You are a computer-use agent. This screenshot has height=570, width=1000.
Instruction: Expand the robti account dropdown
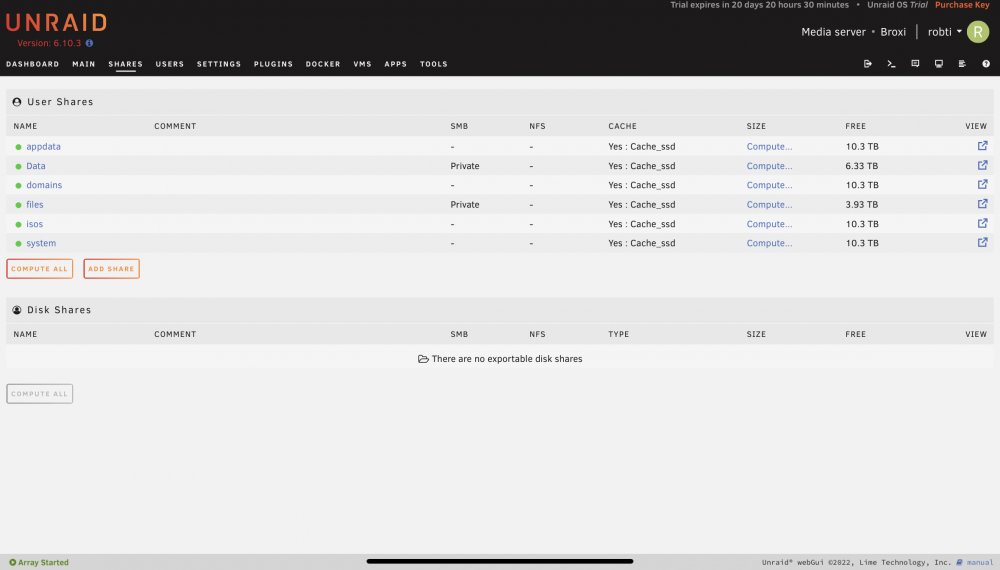pyautogui.click(x=945, y=32)
